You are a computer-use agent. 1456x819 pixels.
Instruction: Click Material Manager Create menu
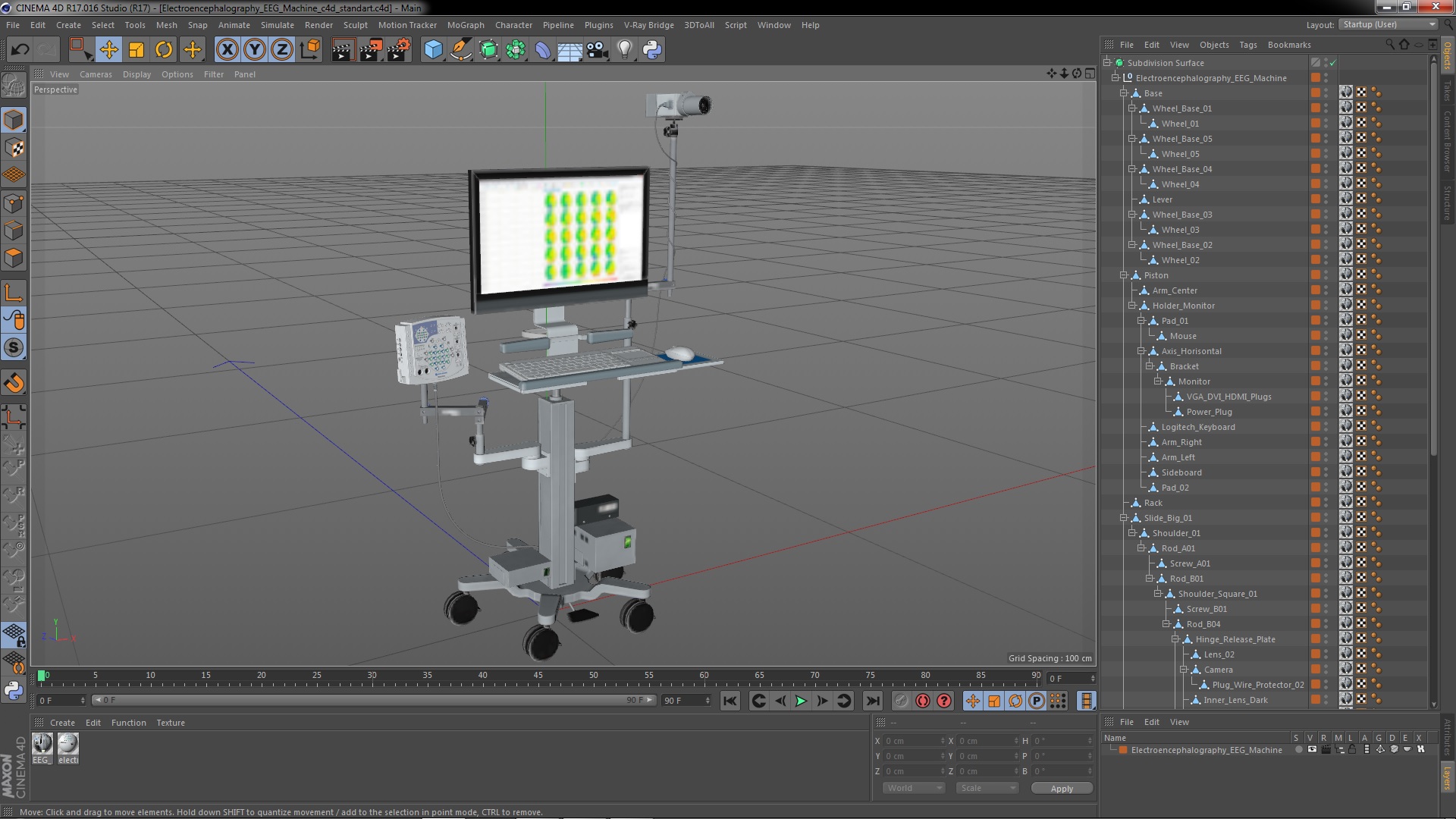coord(62,723)
